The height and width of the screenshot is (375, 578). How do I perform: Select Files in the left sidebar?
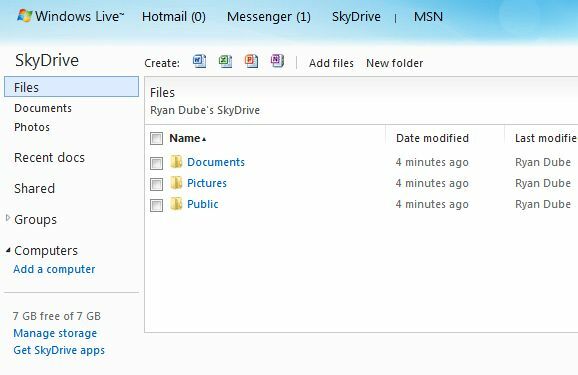pyautogui.click(x=72, y=87)
